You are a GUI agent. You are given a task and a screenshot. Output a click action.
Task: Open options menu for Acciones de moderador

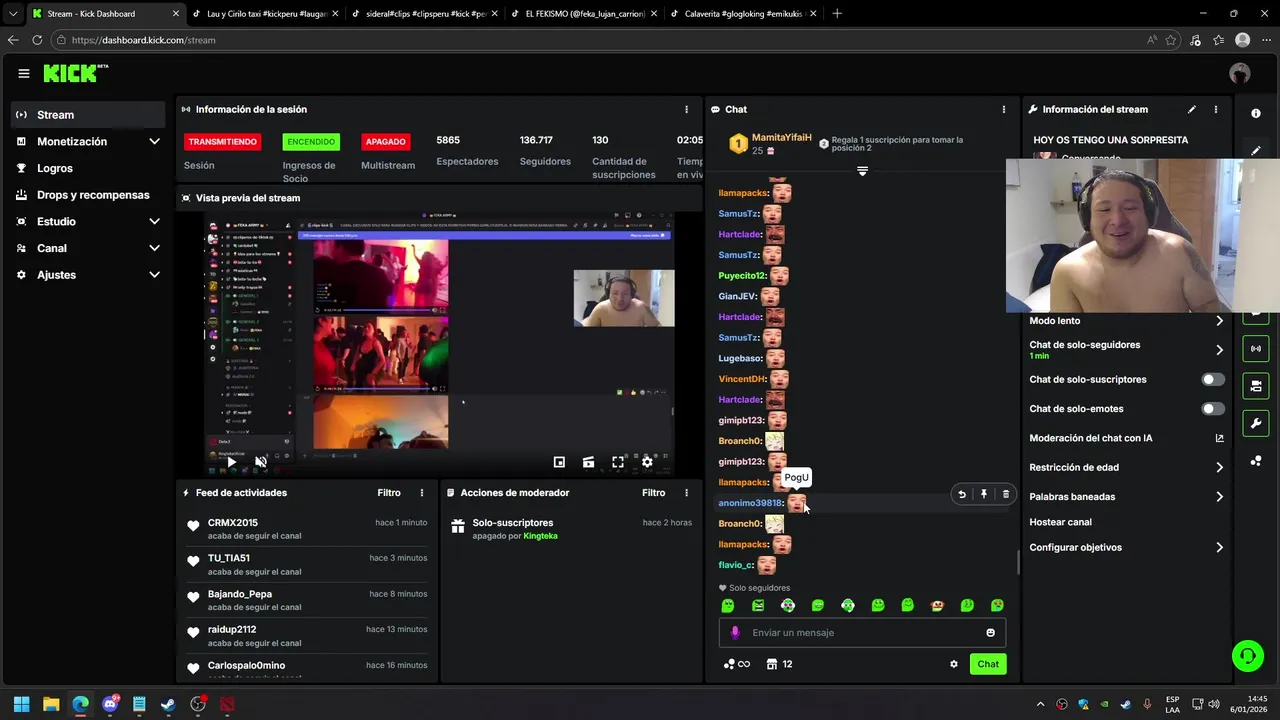coord(686,493)
